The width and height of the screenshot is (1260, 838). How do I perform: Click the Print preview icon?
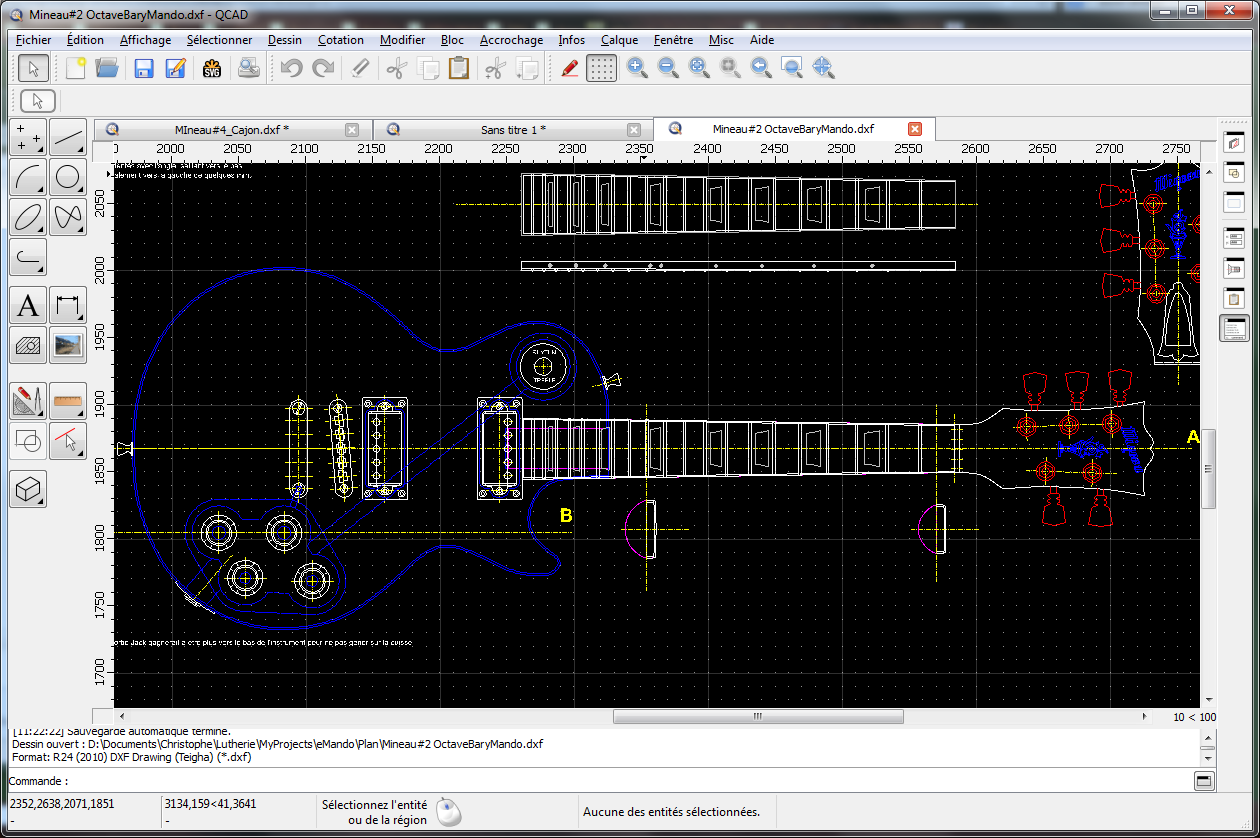pyautogui.click(x=249, y=68)
